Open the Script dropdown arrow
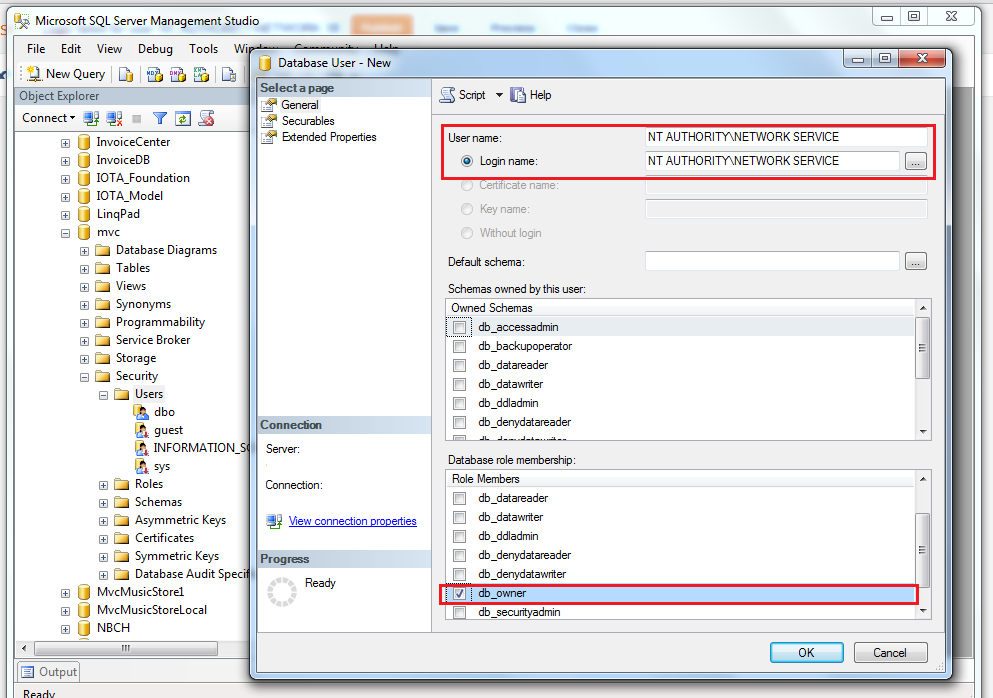 tap(499, 95)
